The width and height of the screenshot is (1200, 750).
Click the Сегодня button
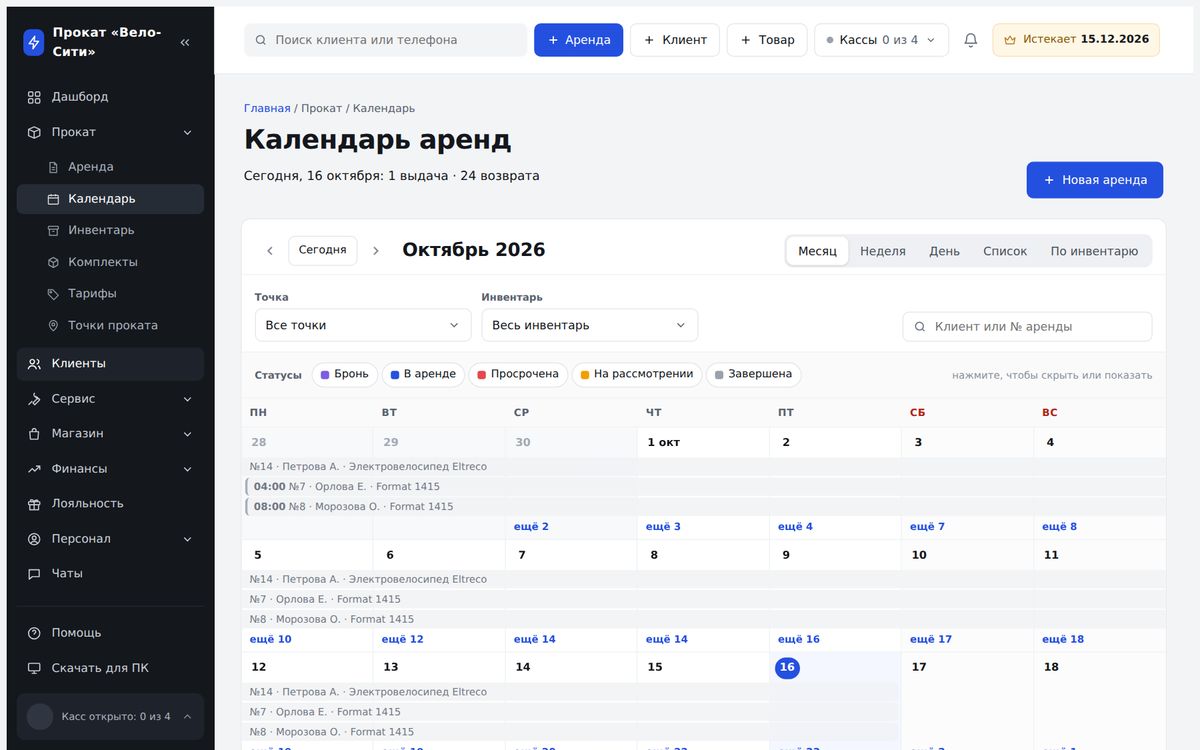(322, 250)
